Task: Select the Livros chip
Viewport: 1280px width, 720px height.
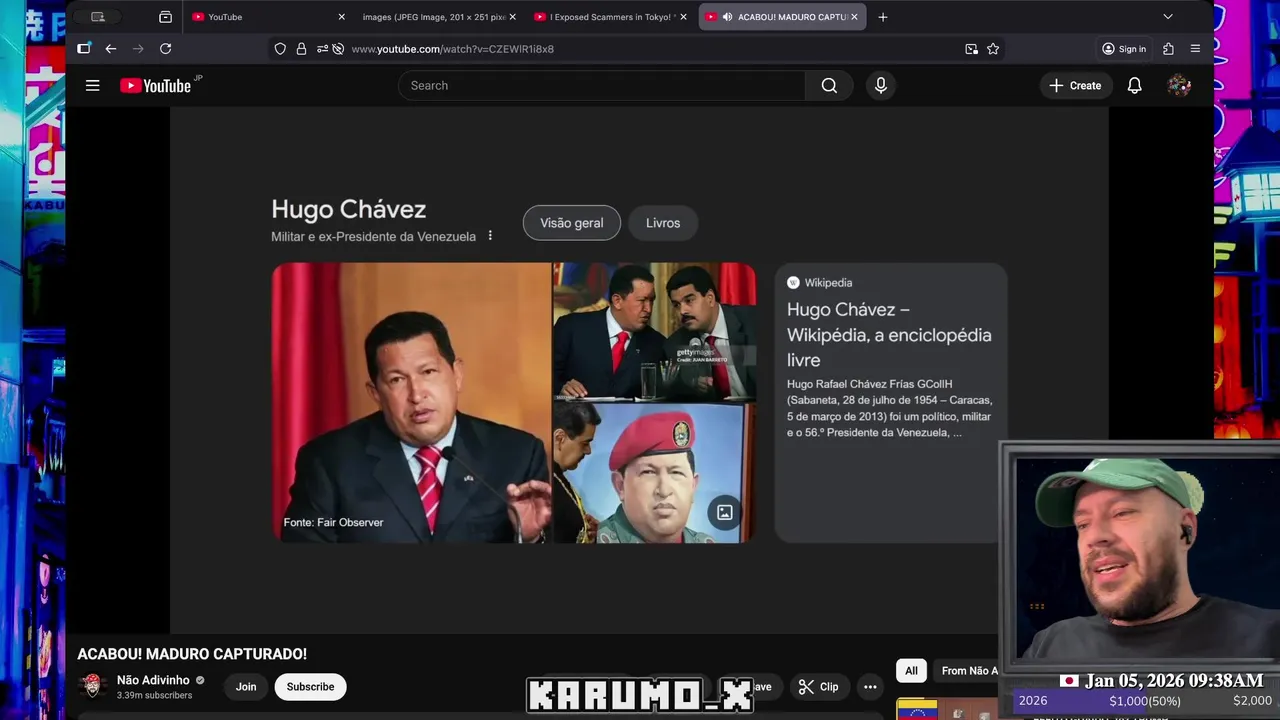Action: [663, 223]
